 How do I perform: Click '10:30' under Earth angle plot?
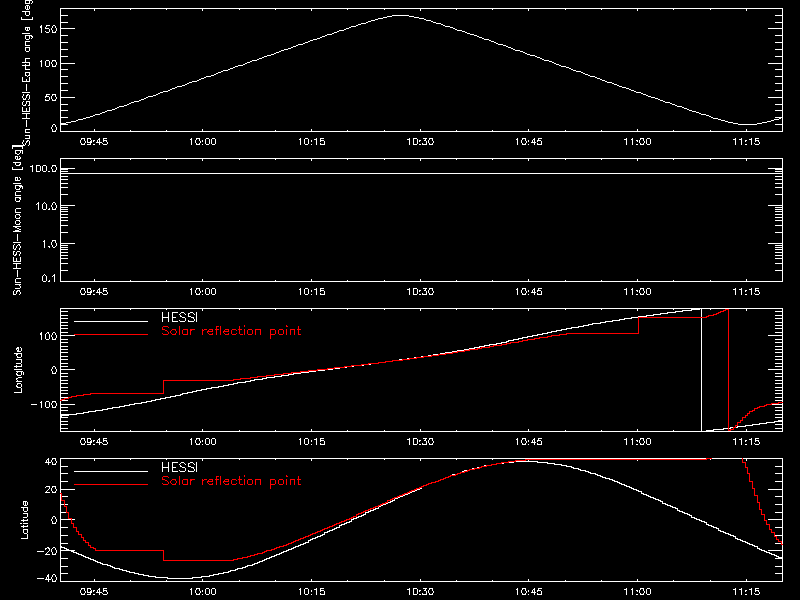(420, 142)
